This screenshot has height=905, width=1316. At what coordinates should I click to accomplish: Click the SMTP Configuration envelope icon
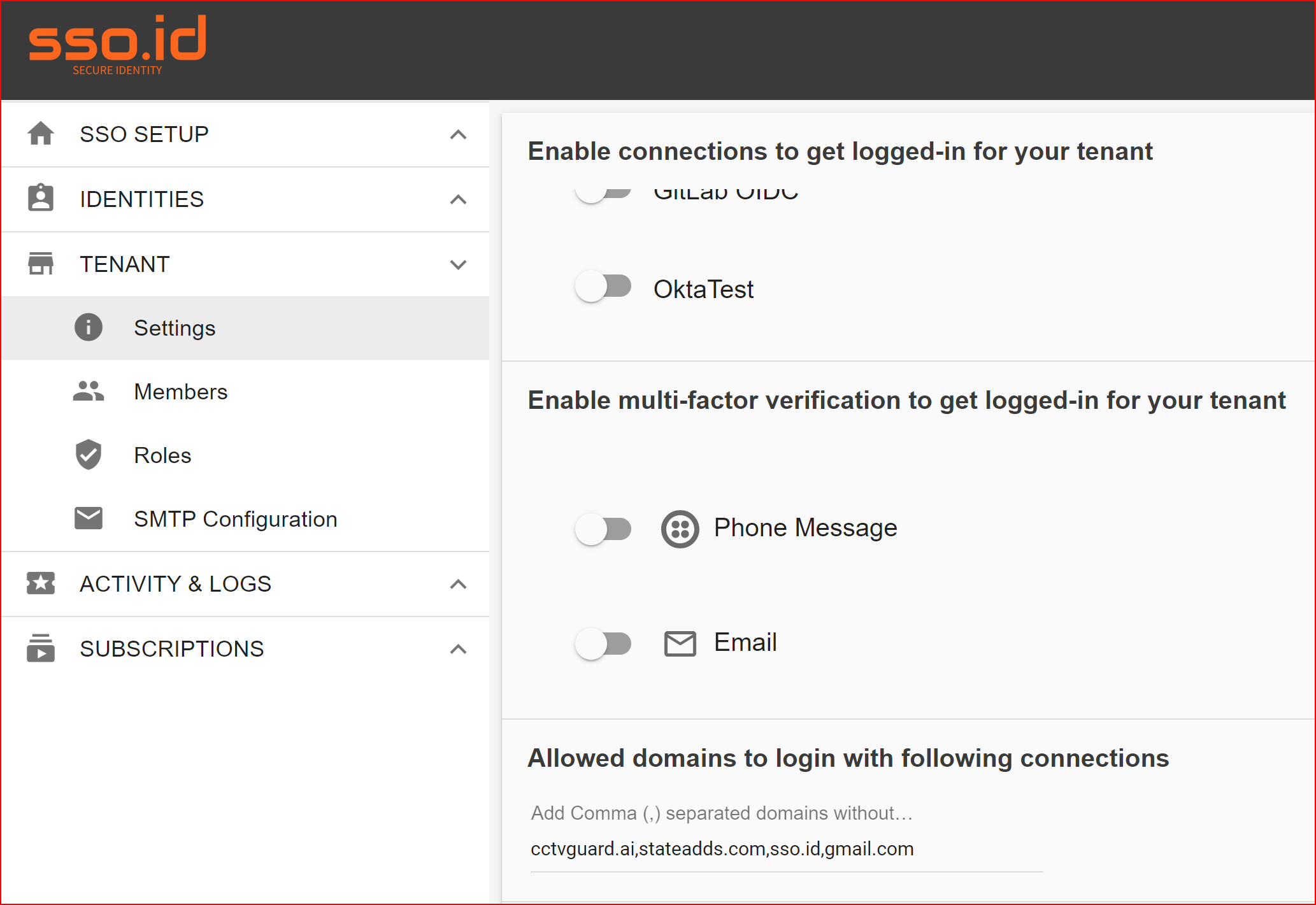89,518
